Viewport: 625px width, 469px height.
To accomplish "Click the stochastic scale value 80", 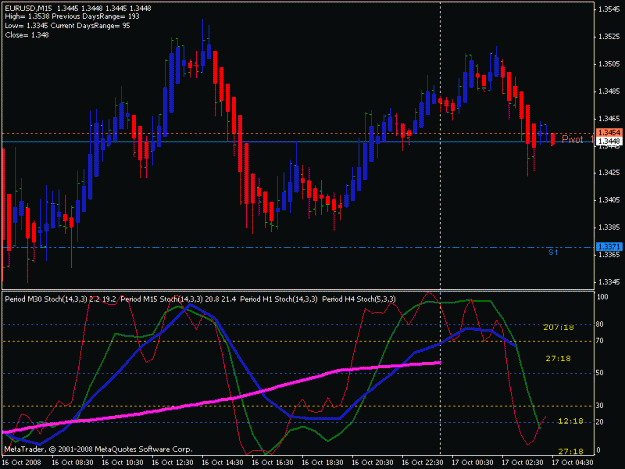I will pos(600,324).
